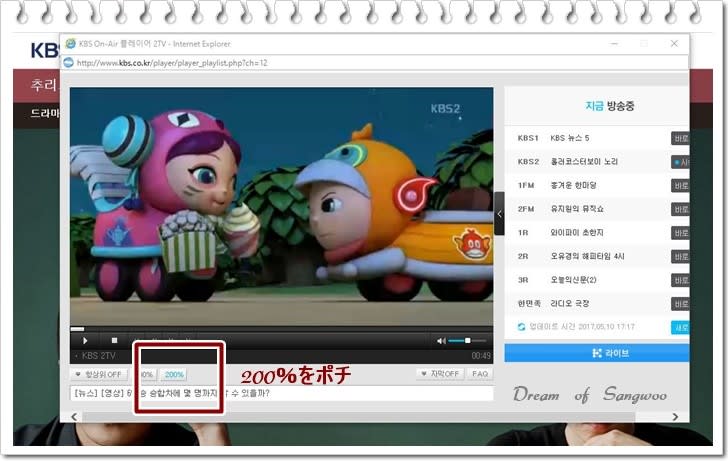Select the 2FM program title text
Image resolution: width=728 pixels, height=461 pixels.
(577, 209)
